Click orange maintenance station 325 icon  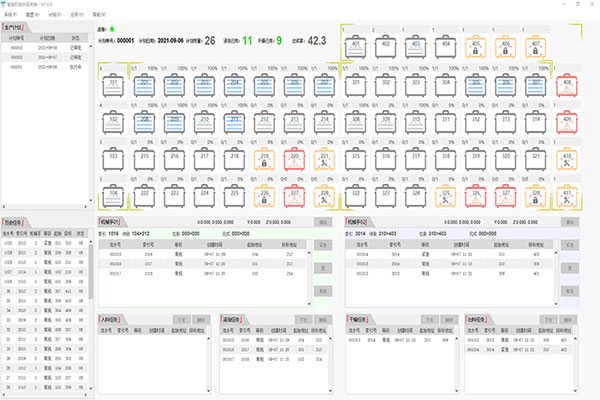pos(446,196)
